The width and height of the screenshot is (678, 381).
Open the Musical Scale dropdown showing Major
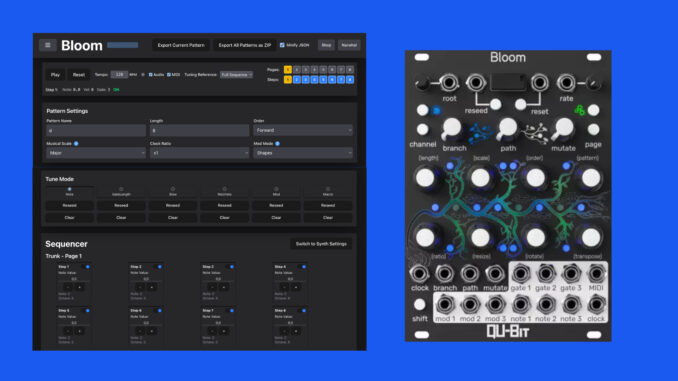coord(96,153)
